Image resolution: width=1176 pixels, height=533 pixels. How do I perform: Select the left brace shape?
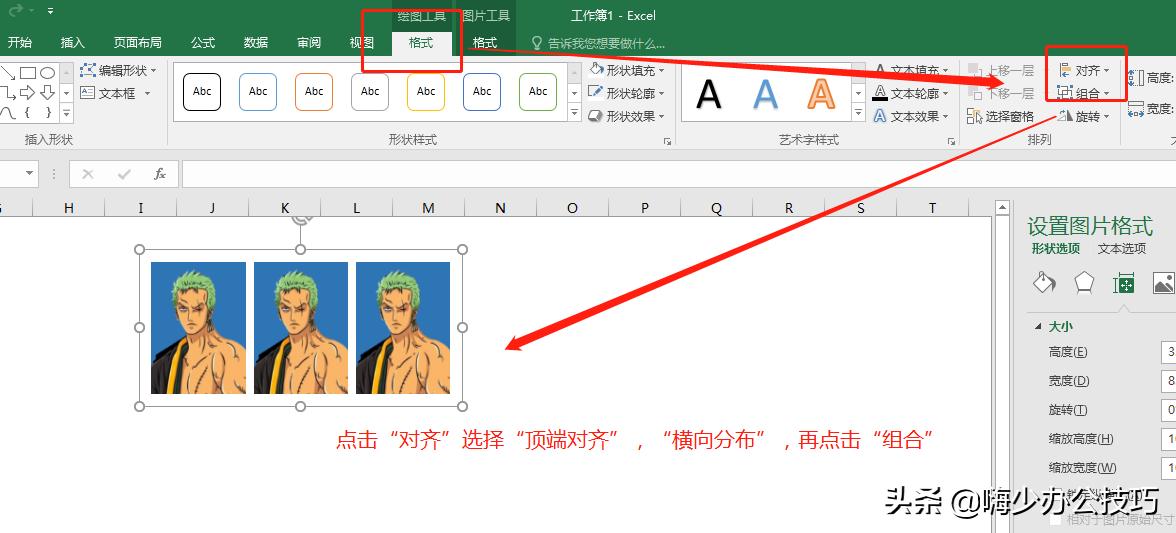point(28,113)
